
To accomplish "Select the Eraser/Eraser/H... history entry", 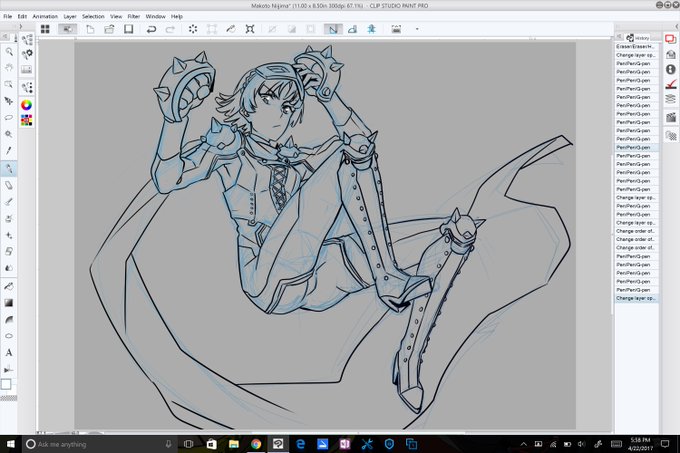I will [x=636, y=46].
